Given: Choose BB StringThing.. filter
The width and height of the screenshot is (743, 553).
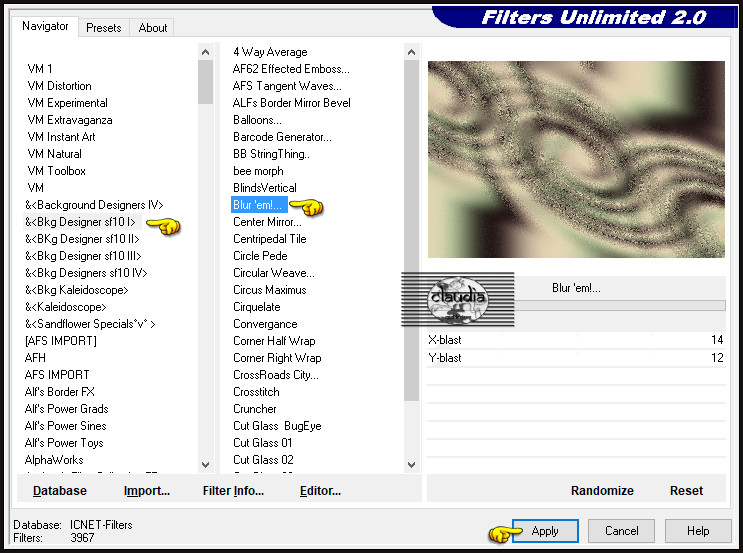Looking at the screenshot, I should [271, 154].
